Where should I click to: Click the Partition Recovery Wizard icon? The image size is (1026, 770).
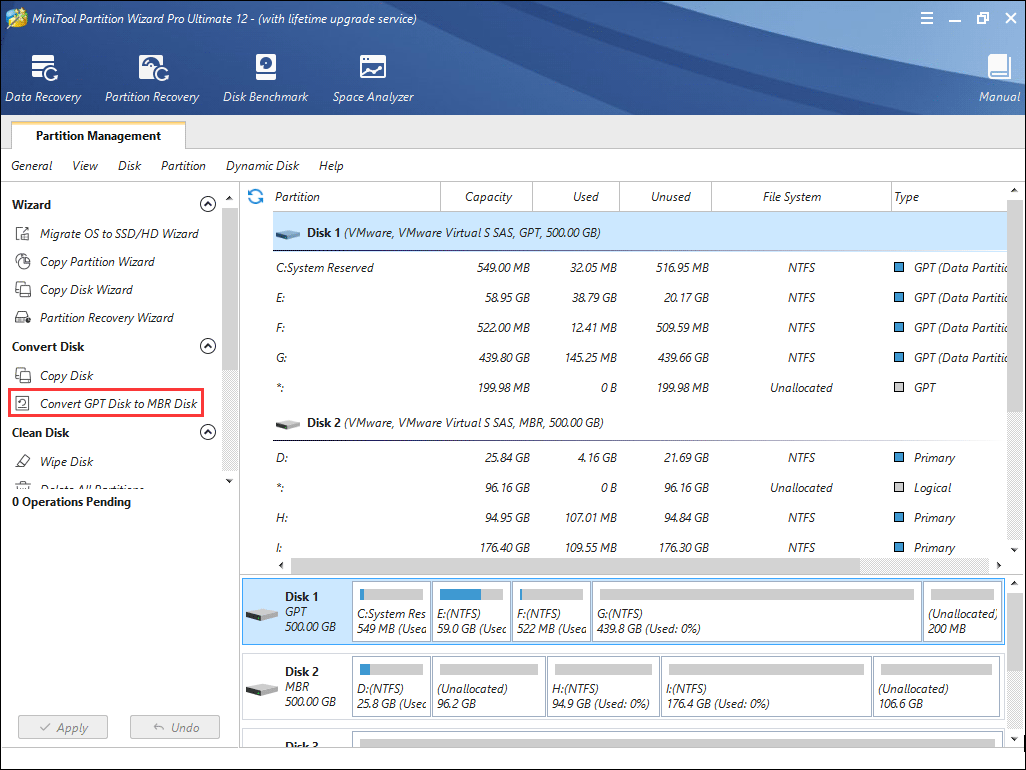coord(23,317)
